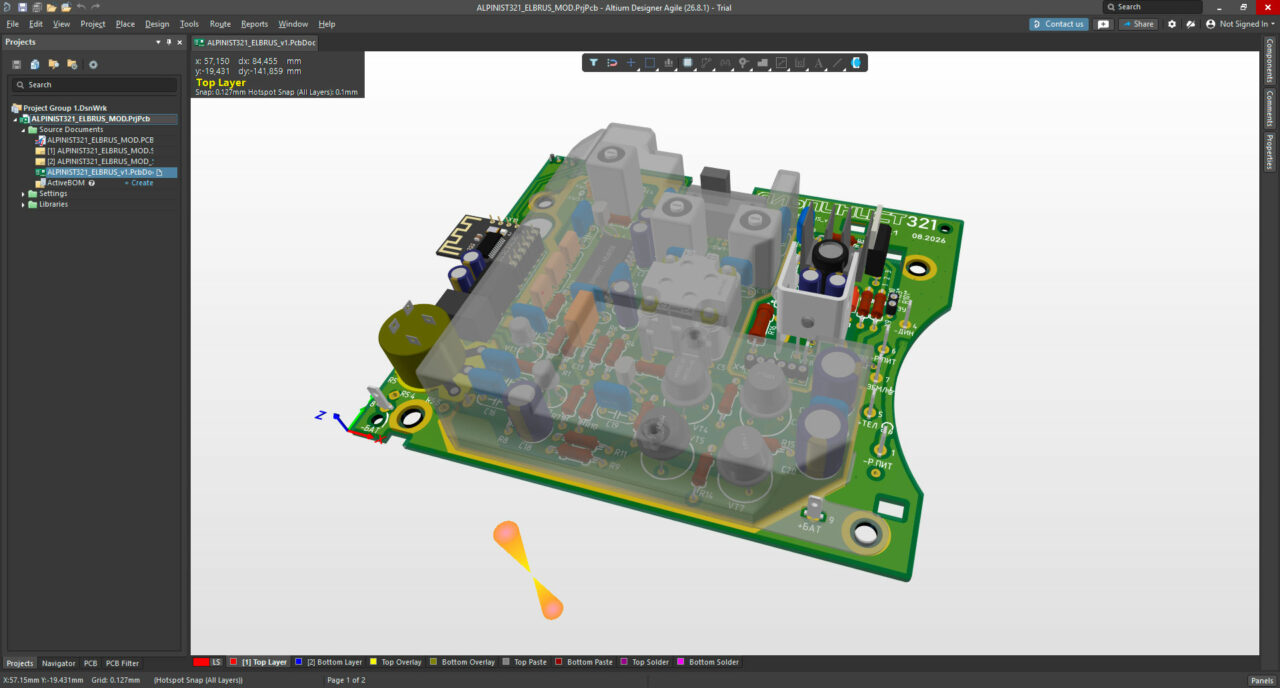Toggle the Top Solder layer
The image size is (1280, 688).
624,662
